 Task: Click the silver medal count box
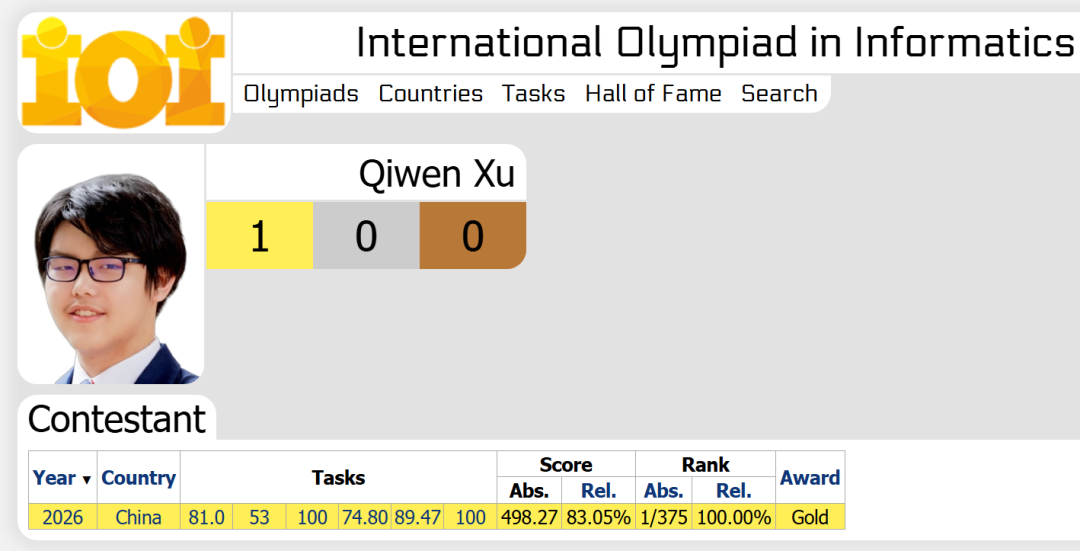366,236
